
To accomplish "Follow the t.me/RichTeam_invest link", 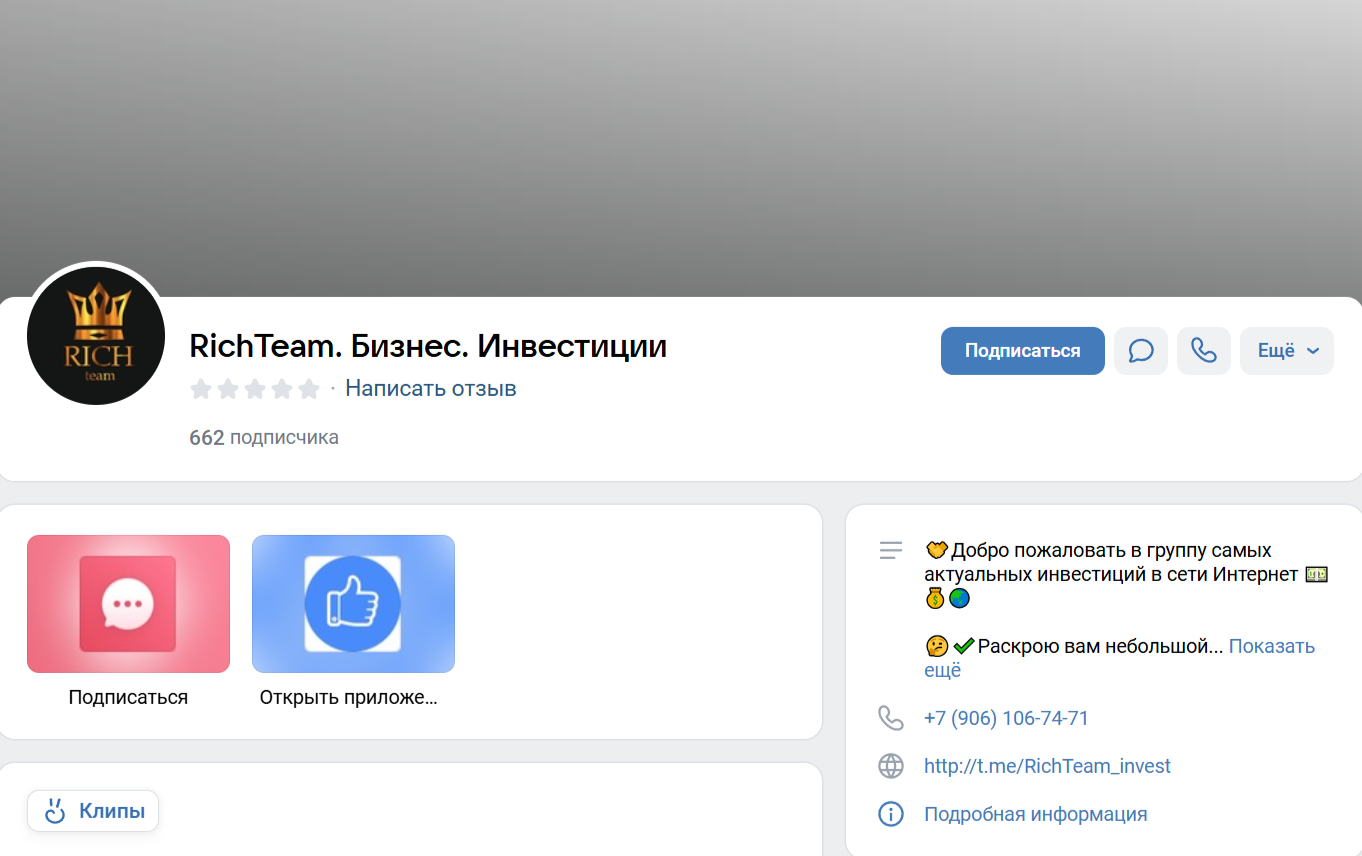I will pos(1047,766).
